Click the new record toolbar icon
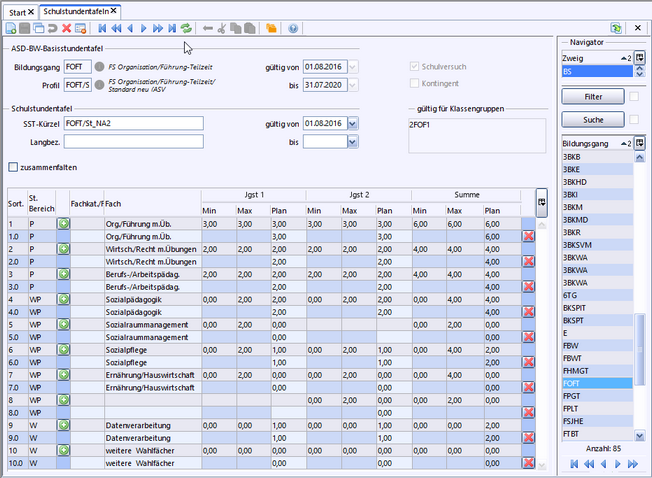 tap(10, 29)
